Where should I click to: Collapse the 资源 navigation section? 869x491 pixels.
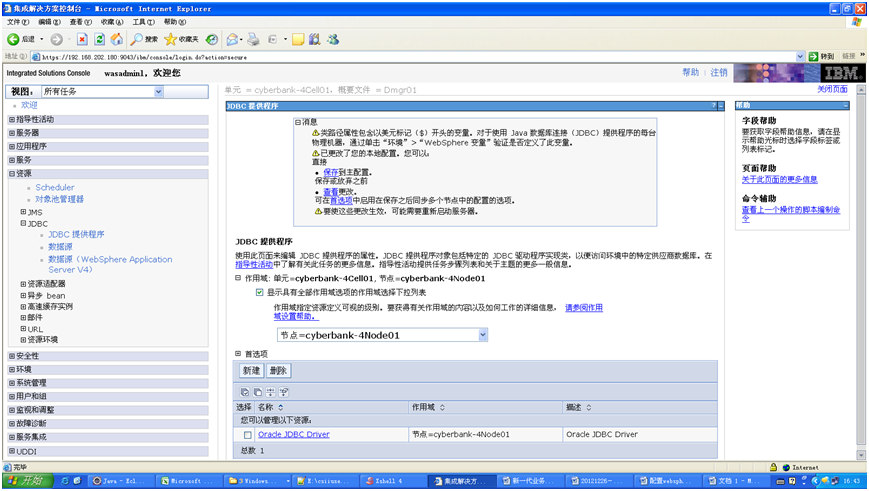click(x=12, y=173)
